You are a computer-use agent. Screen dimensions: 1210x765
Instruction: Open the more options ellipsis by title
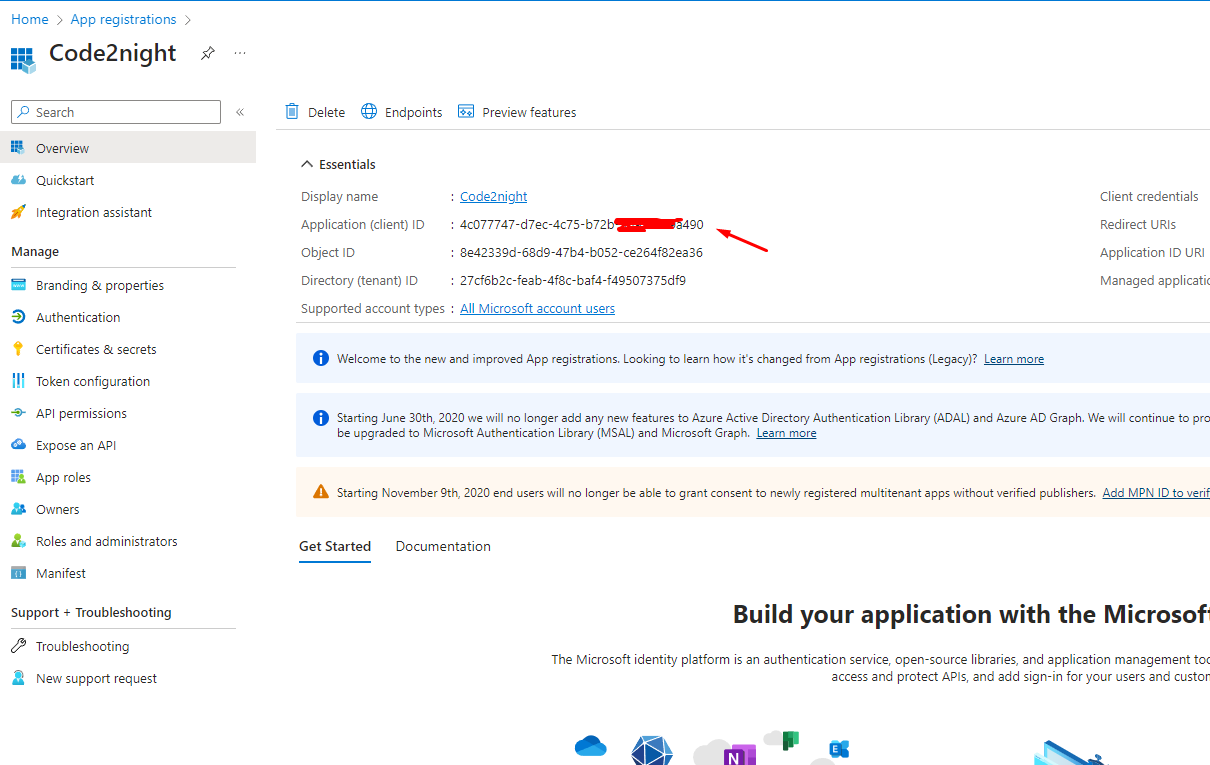(240, 53)
